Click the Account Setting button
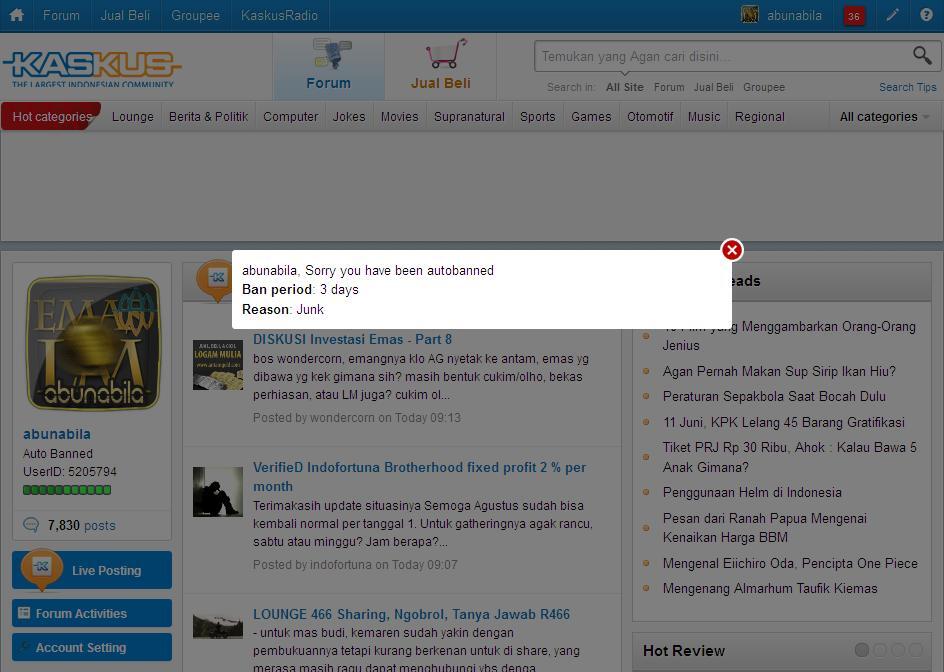The image size is (944, 672). point(92,647)
